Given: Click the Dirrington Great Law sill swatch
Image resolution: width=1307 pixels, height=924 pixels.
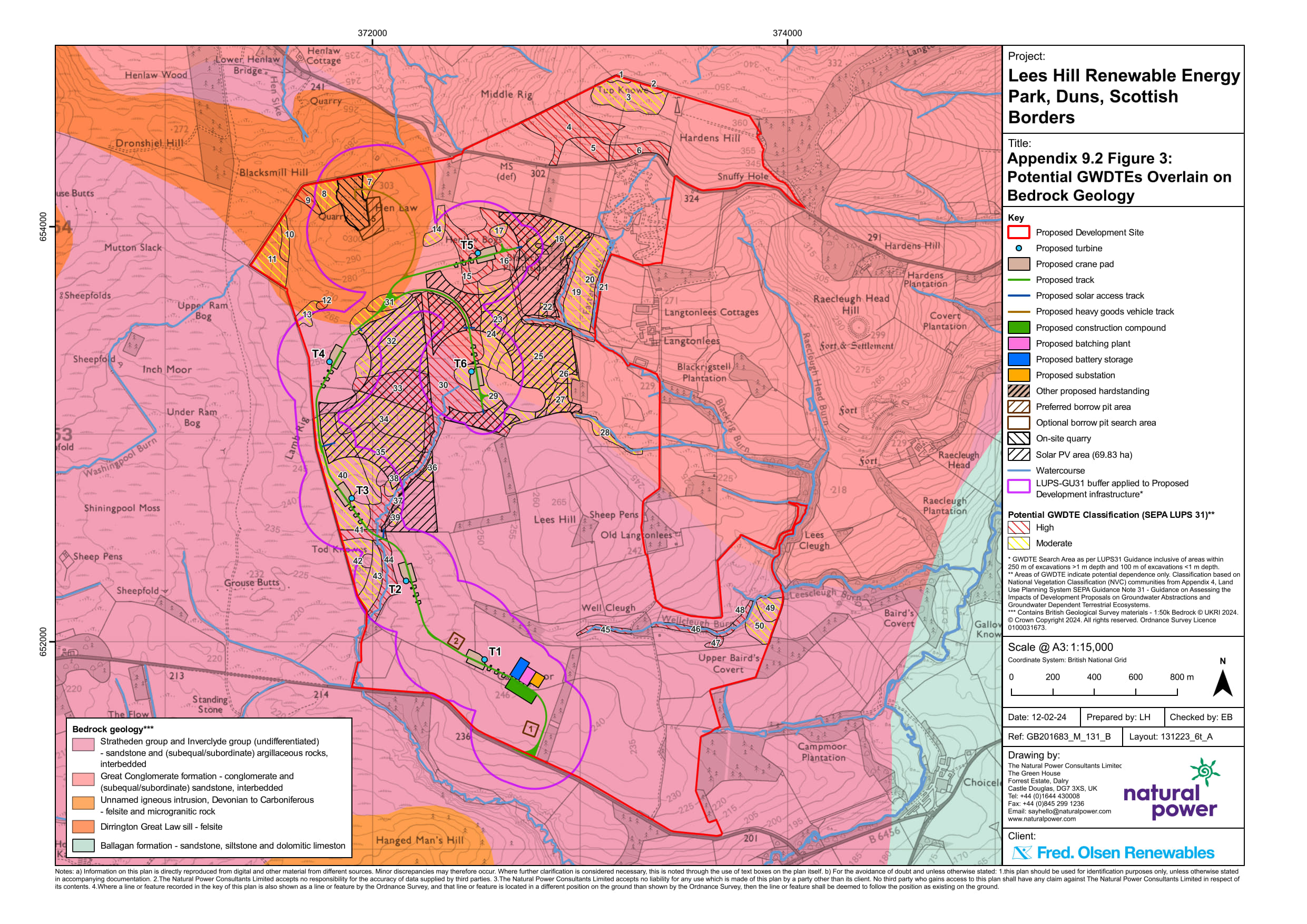Looking at the screenshot, I should 83,827.
